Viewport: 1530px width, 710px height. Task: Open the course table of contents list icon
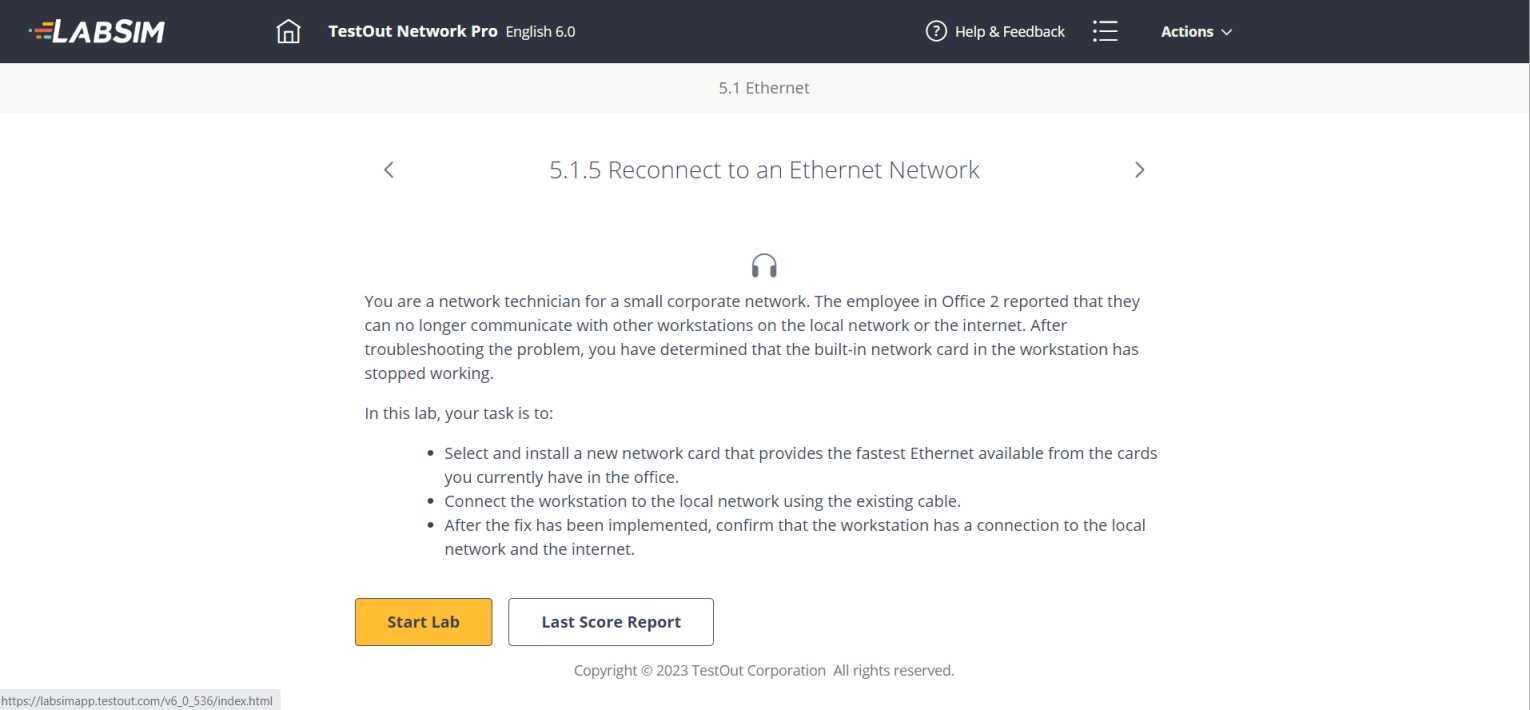pos(1105,31)
